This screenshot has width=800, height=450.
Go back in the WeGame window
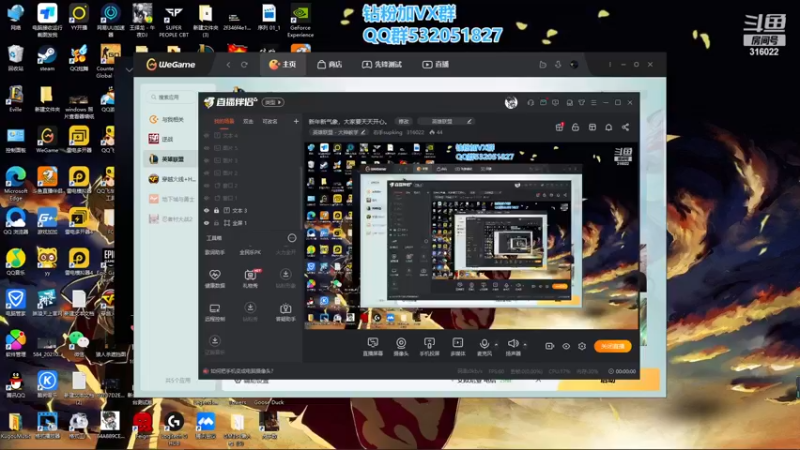click(x=228, y=65)
